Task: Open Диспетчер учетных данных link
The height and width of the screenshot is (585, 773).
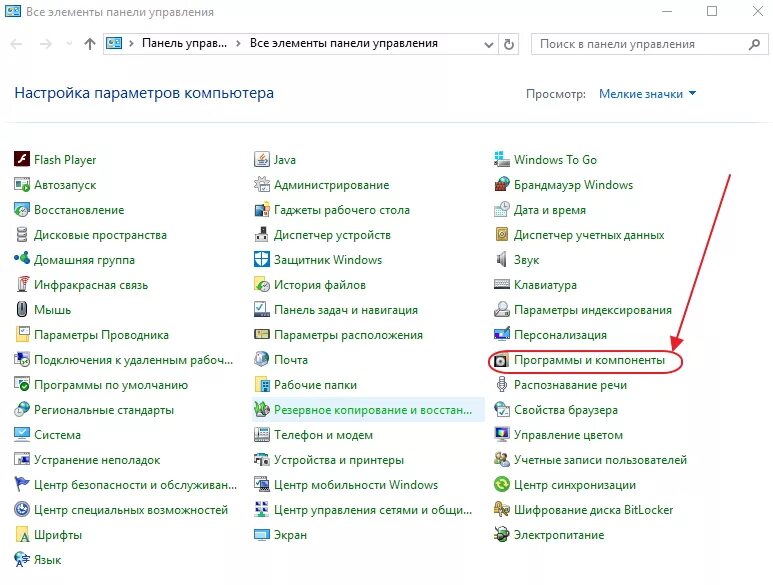Action: (589, 235)
